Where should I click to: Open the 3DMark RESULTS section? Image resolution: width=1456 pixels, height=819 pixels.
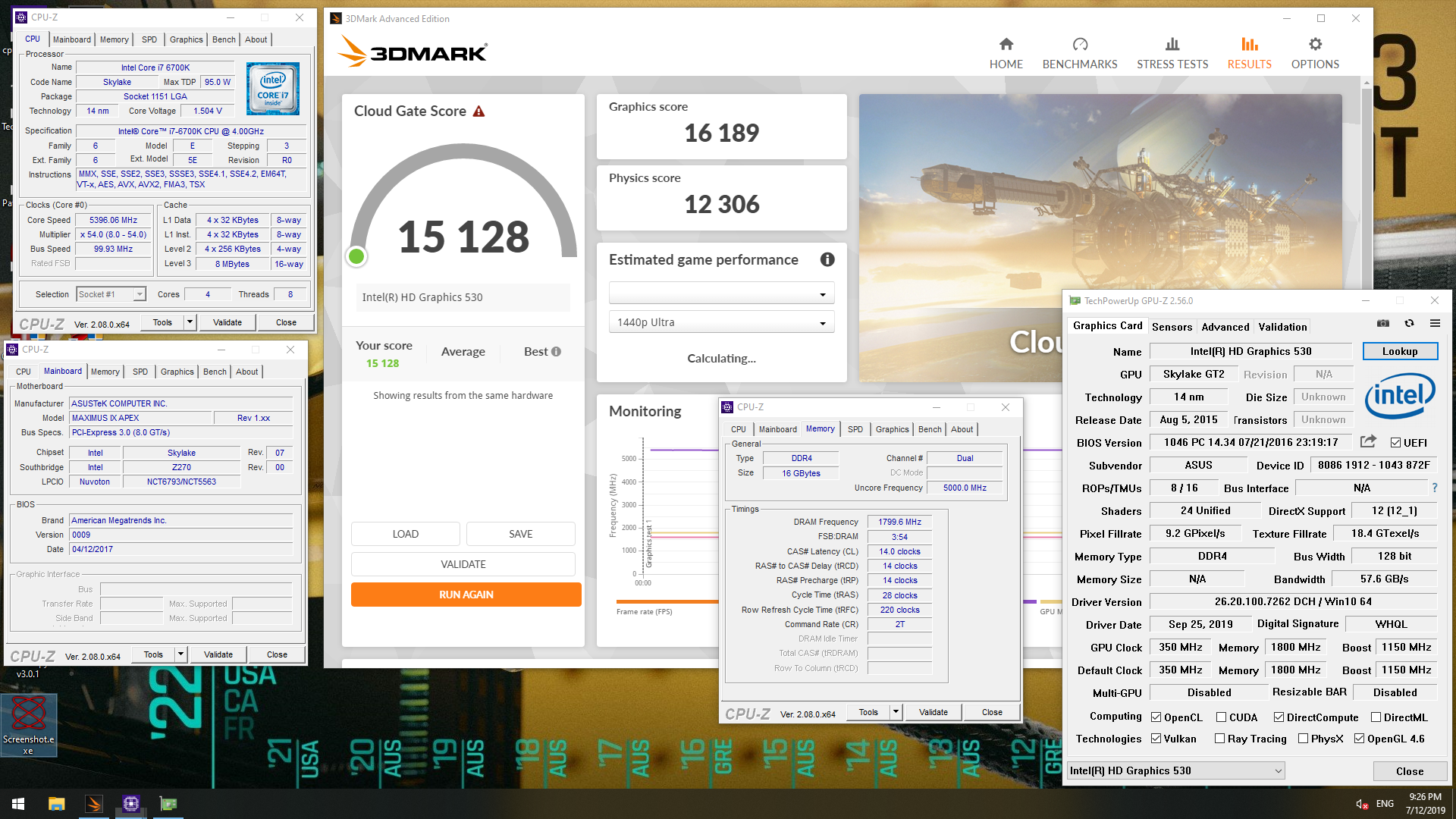tap(1249, 54)
